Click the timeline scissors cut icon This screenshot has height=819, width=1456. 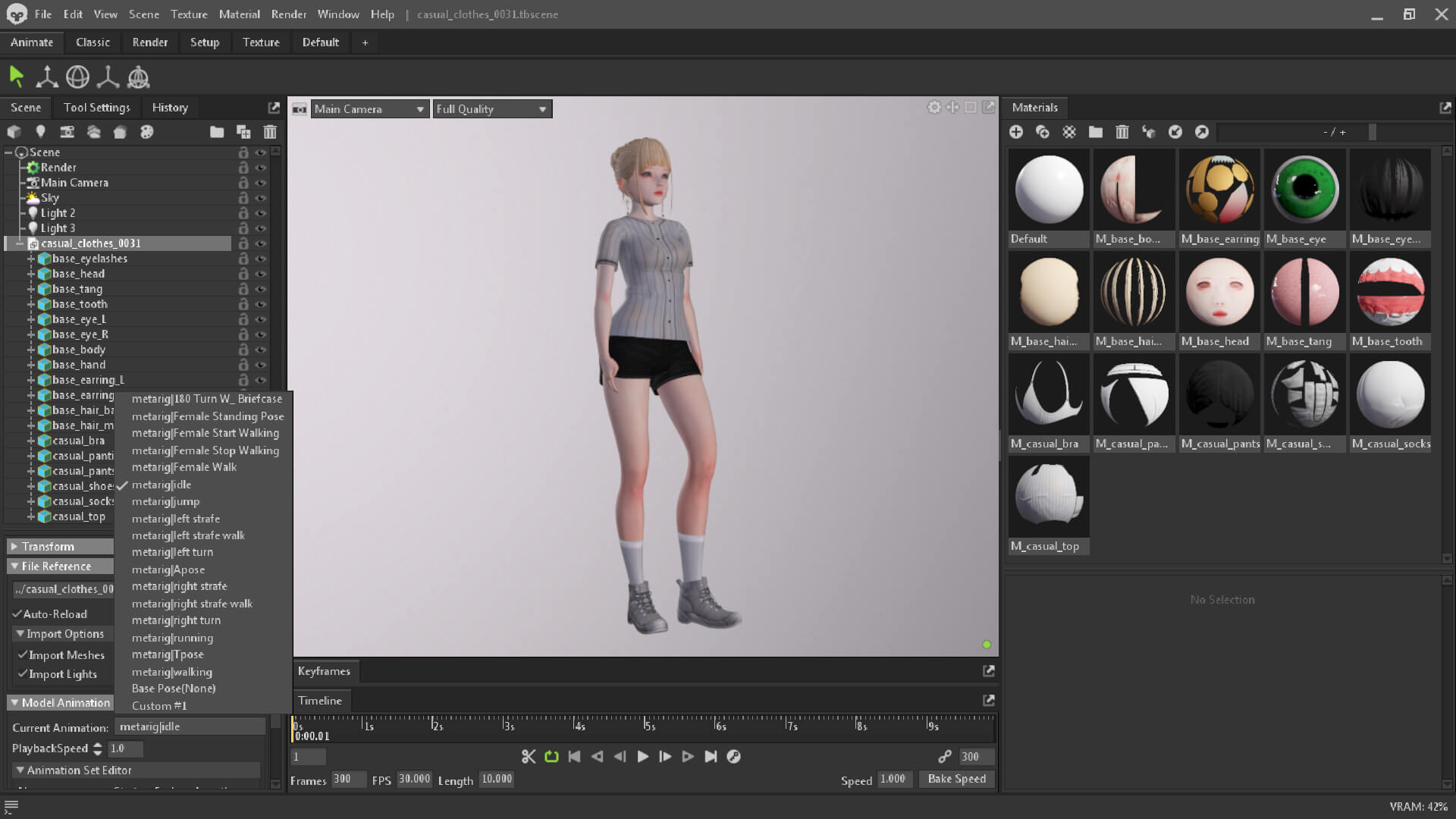pos(529,756)
